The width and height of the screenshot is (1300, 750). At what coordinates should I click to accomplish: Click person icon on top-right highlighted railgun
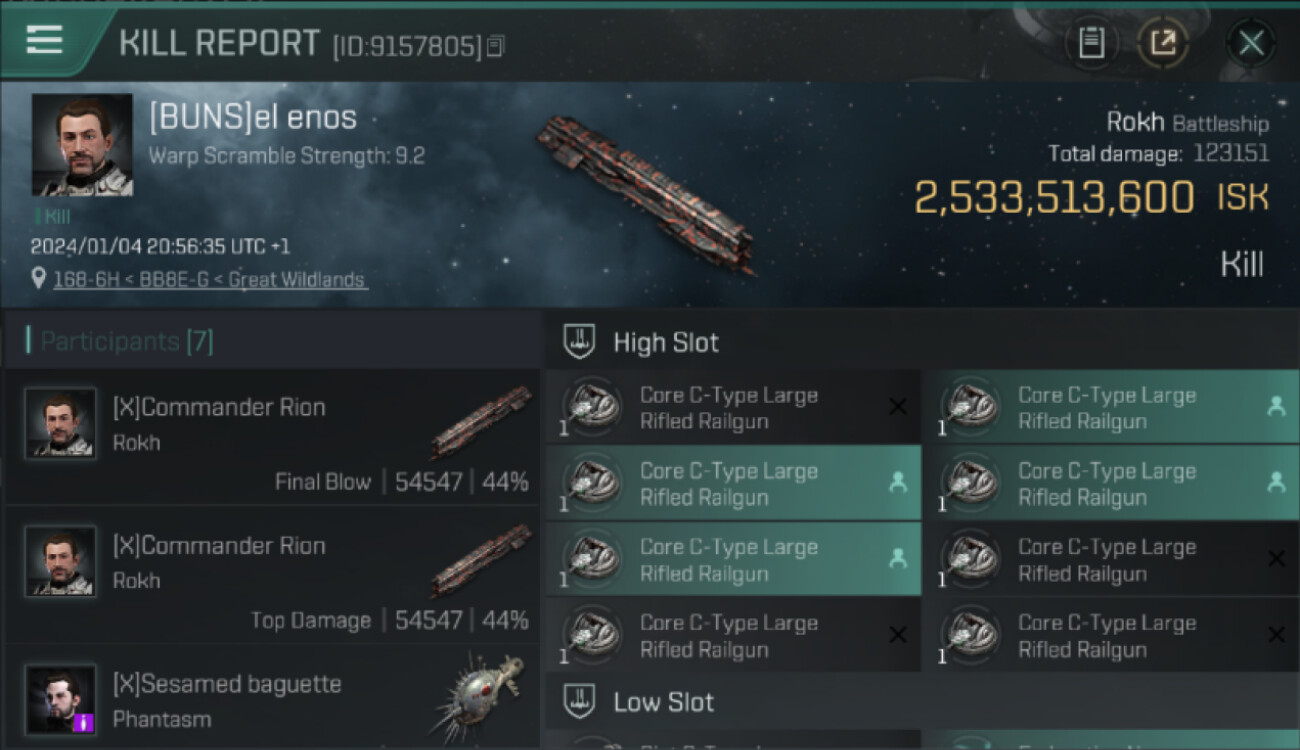(1275, 406)
